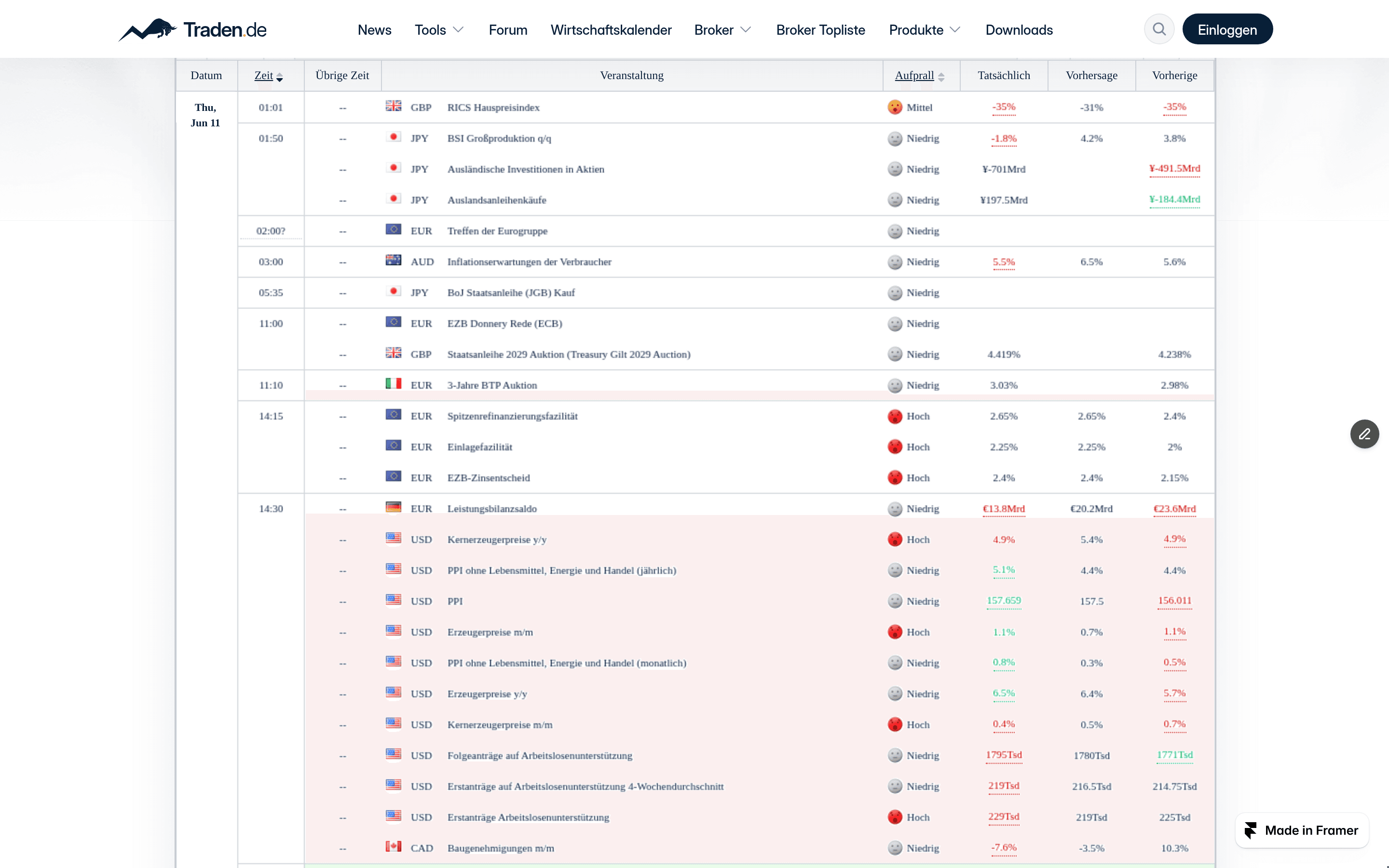Click the actual value ¥-701Mrd
The image size is (1389, 868).
pos(1003,169)
